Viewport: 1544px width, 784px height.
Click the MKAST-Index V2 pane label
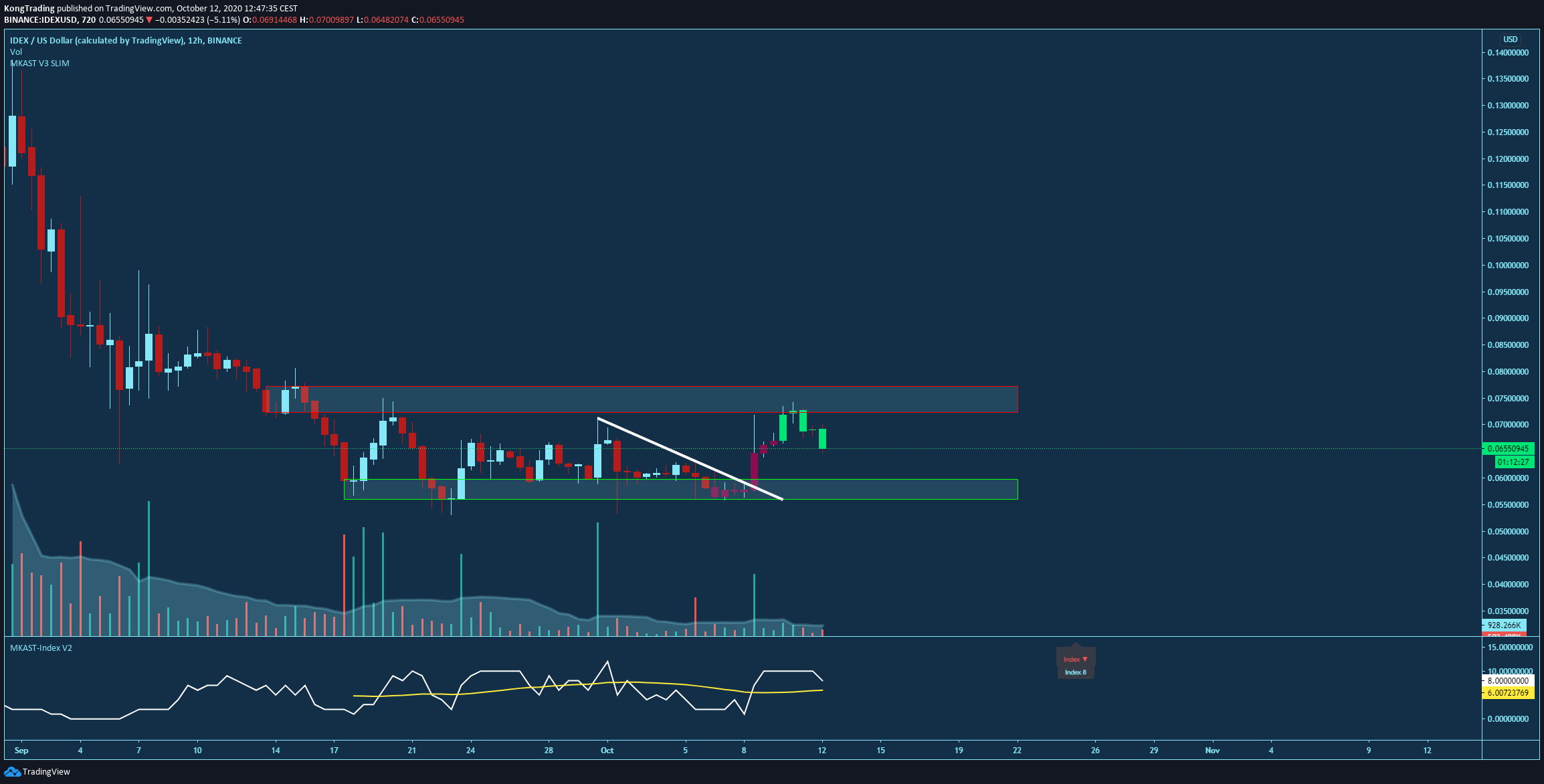(41, 648)
